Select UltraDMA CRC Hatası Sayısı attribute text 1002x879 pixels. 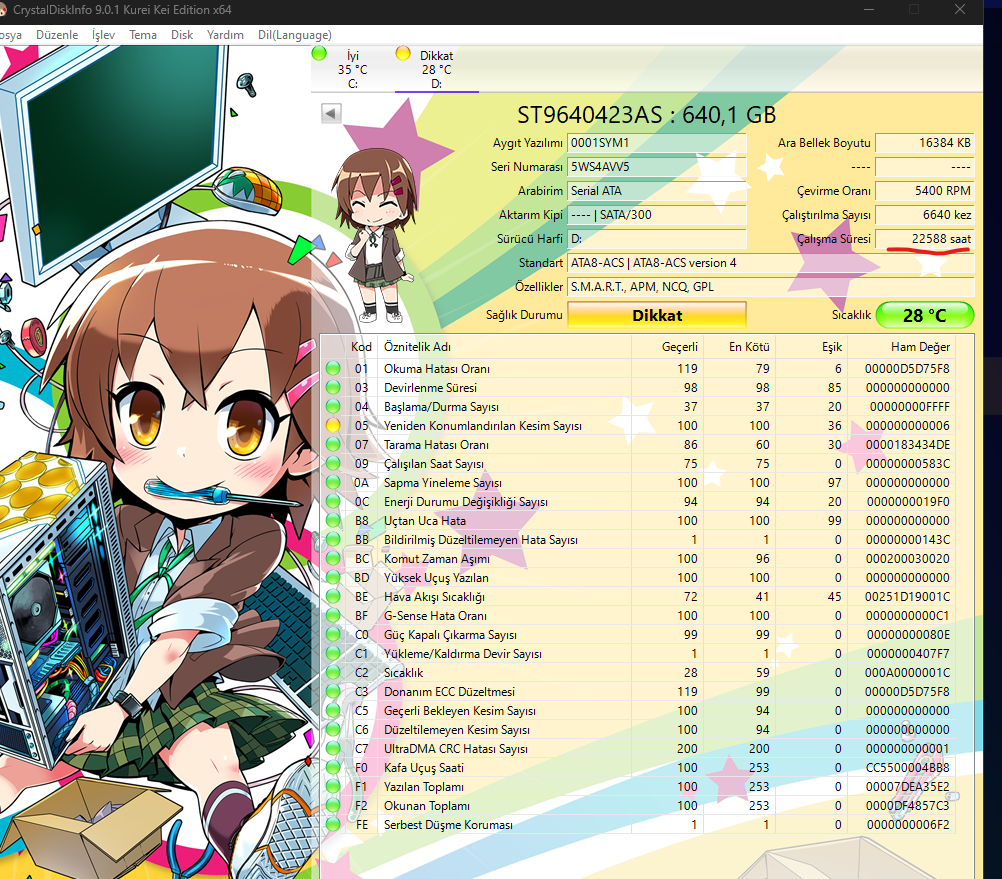(x=456, y=749)
